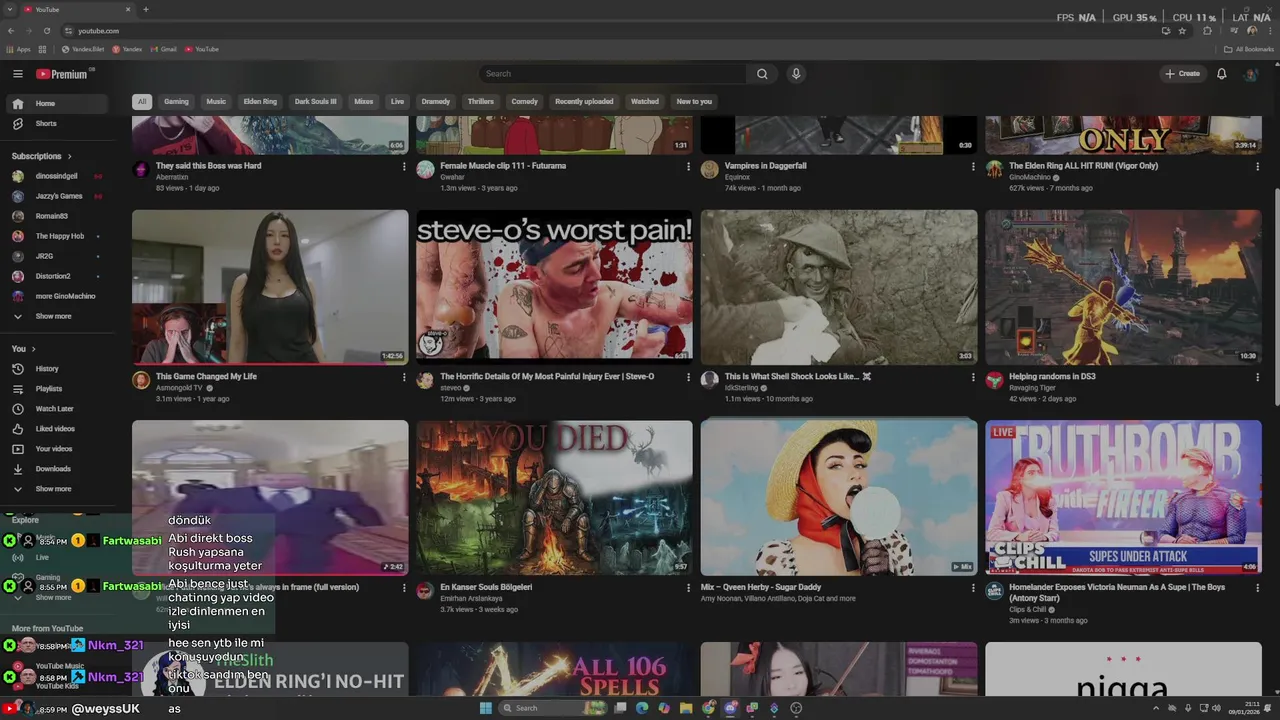
Task: Select the Music filter chip
Action: pos(216,102)
